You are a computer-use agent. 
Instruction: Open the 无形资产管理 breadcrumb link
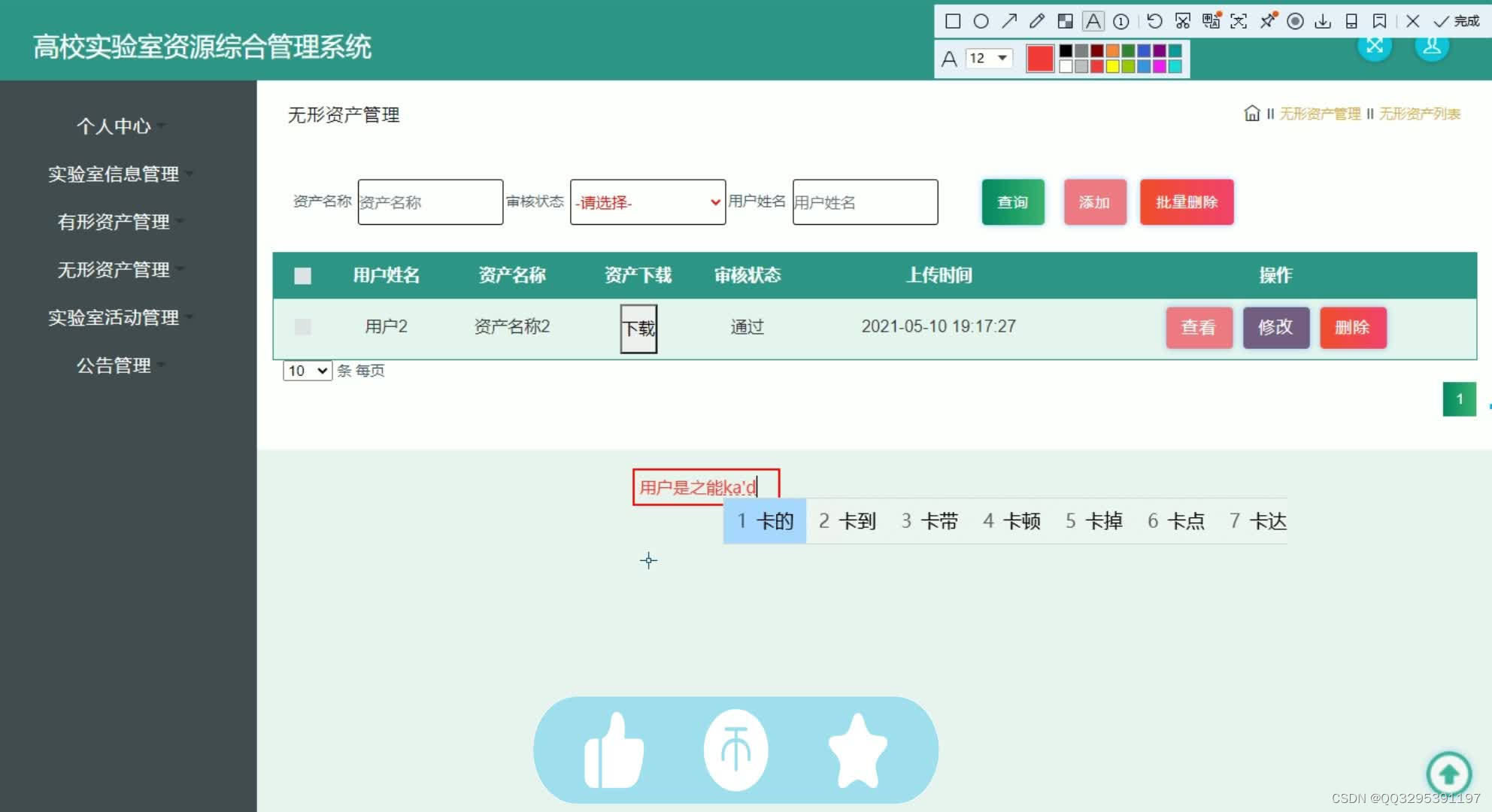[1320, 114]
